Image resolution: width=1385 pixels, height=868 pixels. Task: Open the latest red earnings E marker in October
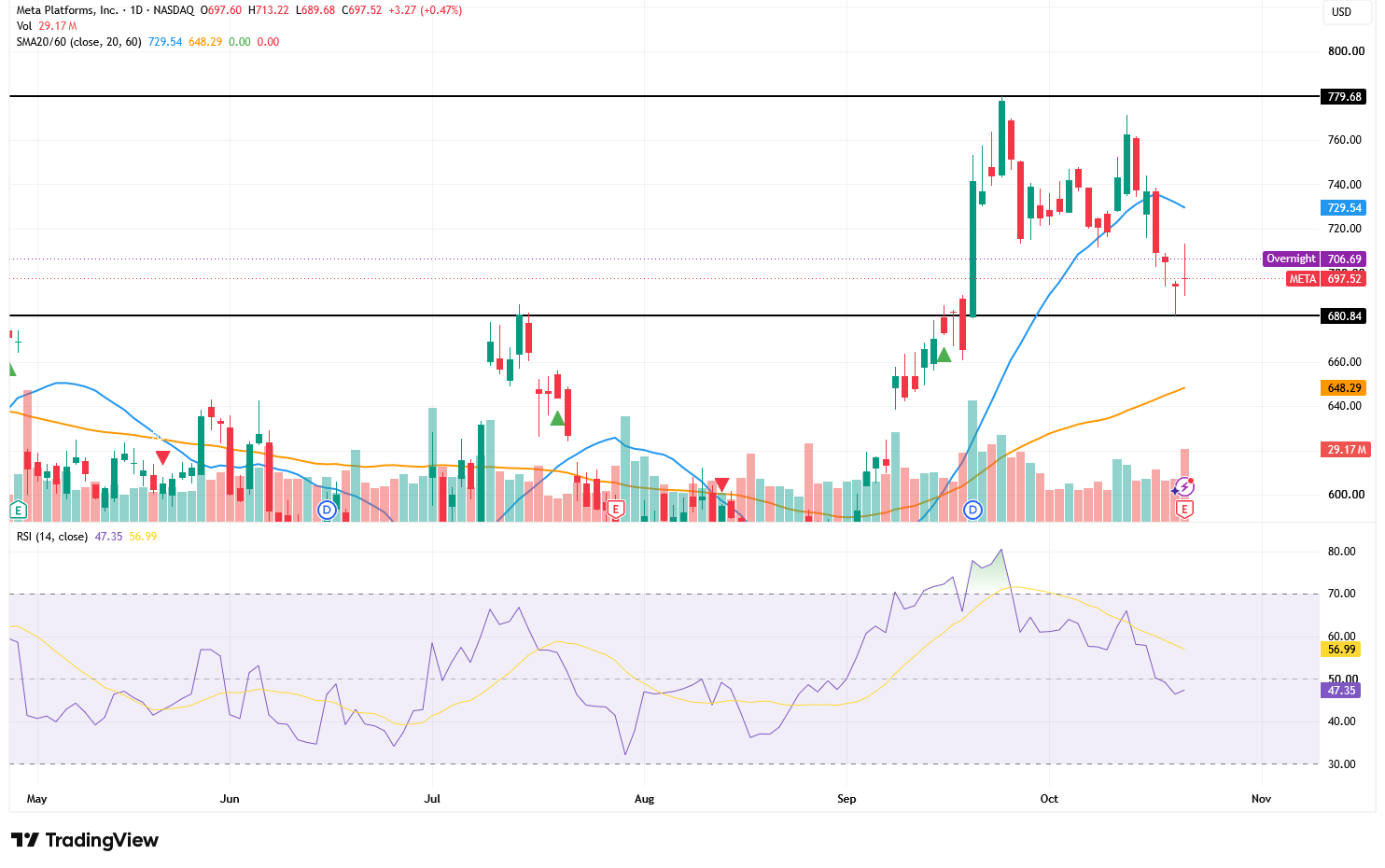pyautogui.click(x=1184, y=510)
